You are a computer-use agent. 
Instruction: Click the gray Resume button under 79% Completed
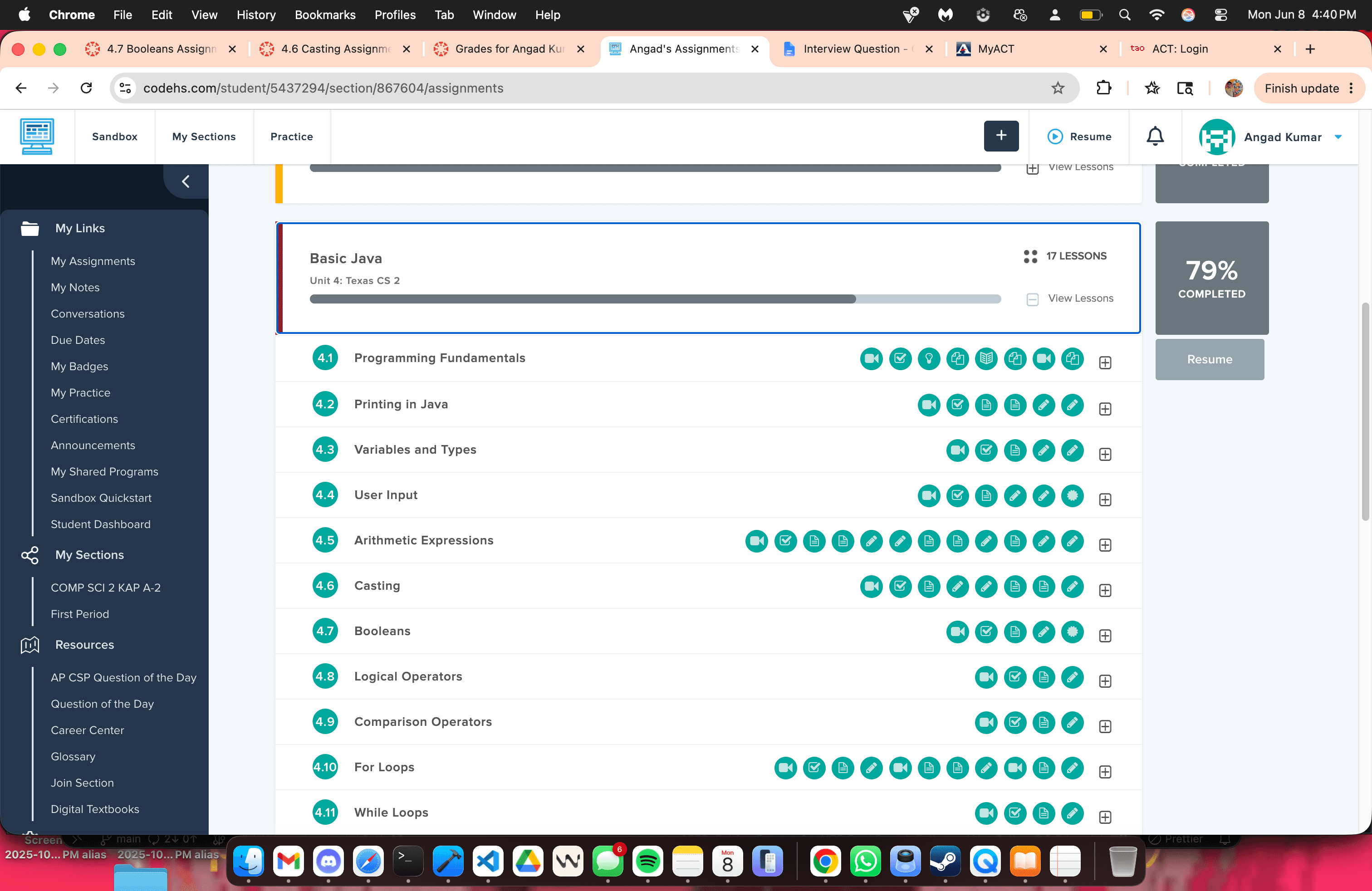(x=1210, y=360)
